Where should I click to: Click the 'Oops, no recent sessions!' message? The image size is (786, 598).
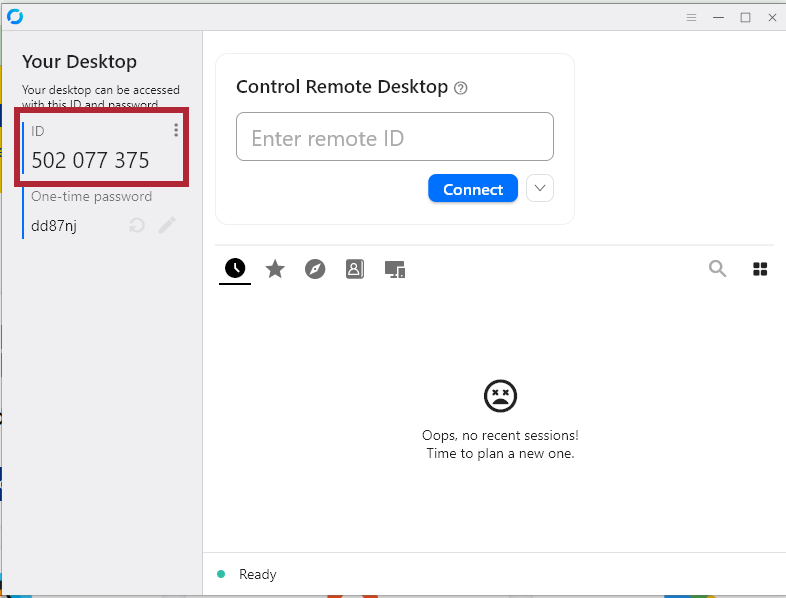tap(500, 435)
